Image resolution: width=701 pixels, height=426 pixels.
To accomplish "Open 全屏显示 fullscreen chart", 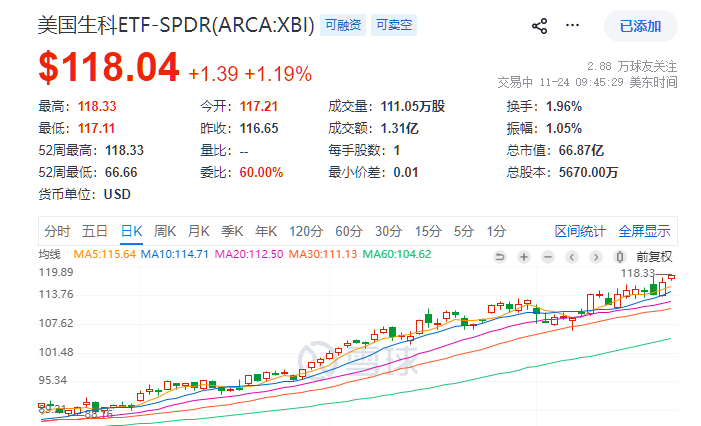I will [644, 232].
